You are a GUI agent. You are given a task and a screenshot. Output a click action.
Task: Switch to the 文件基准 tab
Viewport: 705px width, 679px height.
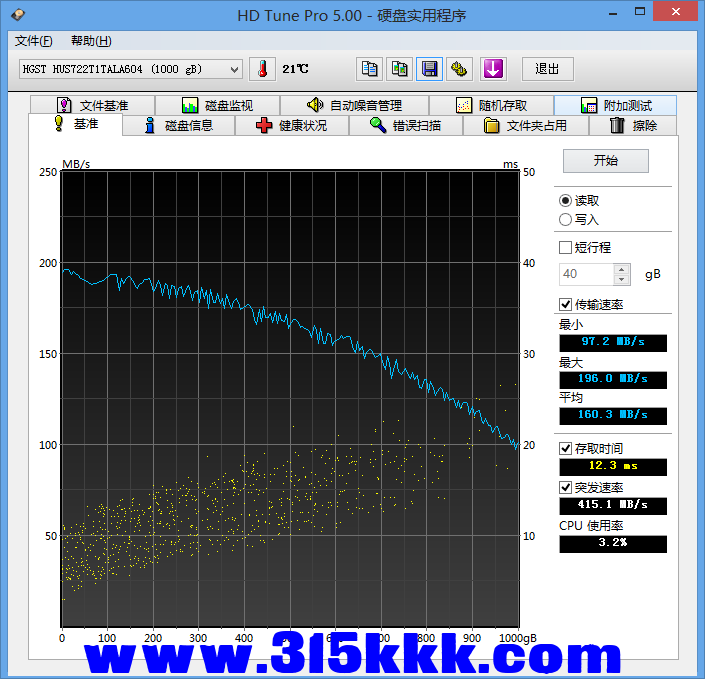pyautogui.click(x=93, y=105)
